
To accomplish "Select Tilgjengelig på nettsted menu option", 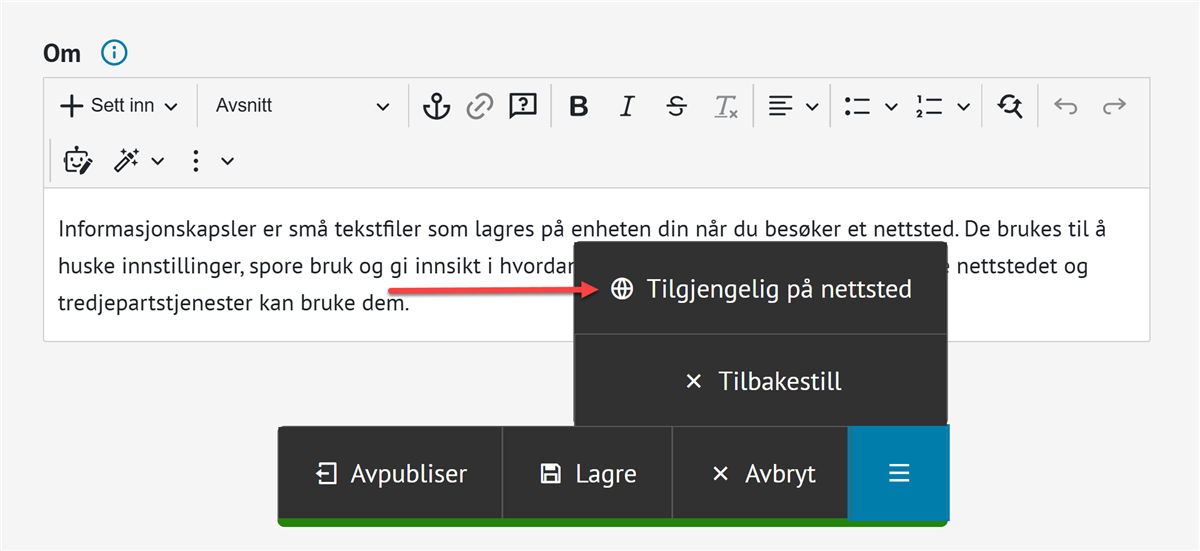I will click(760, 289).
